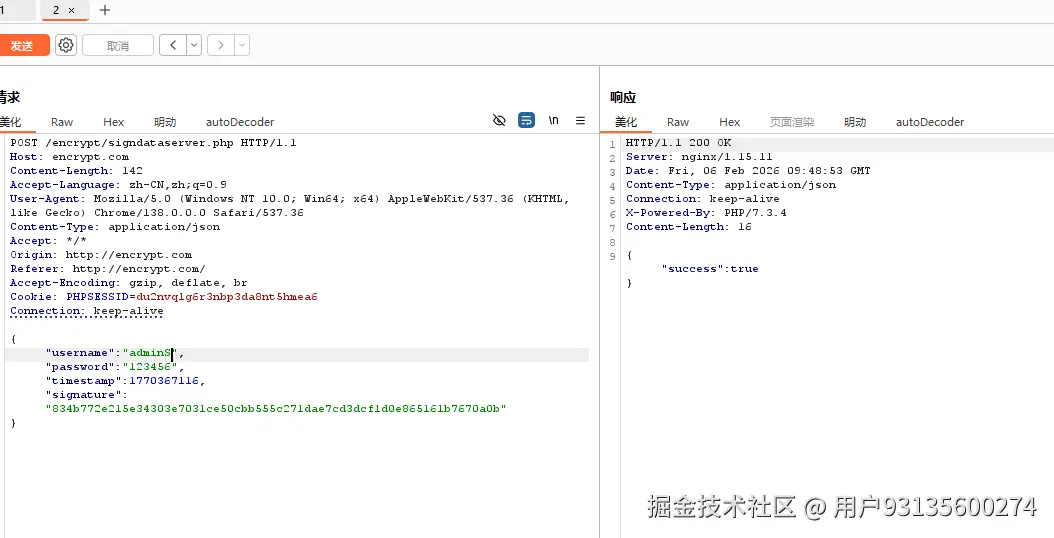Select the request Hex tab

[114, 122]
